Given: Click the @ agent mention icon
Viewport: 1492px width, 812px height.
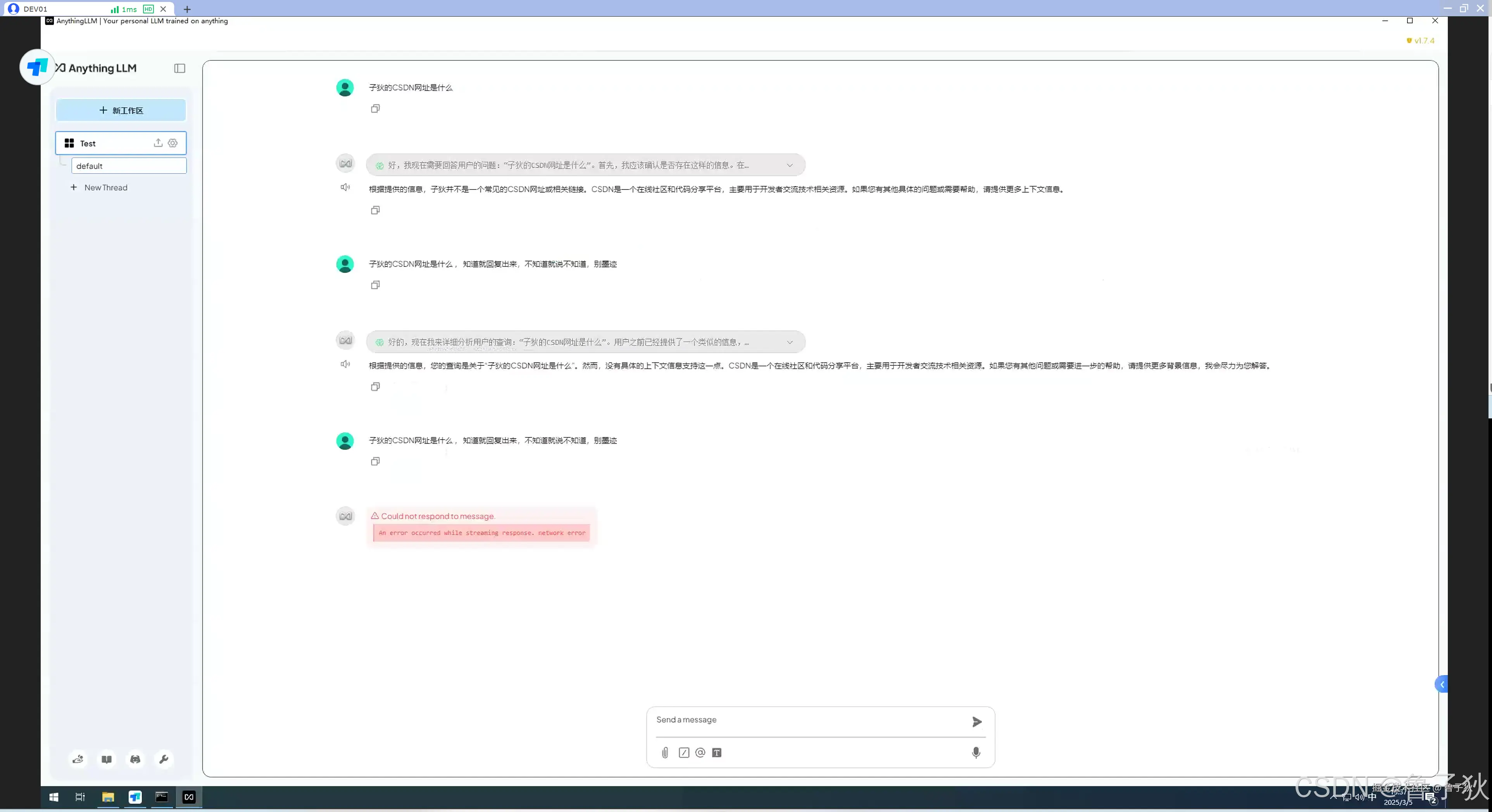Looking at the screenshot, I should (700, 752).
